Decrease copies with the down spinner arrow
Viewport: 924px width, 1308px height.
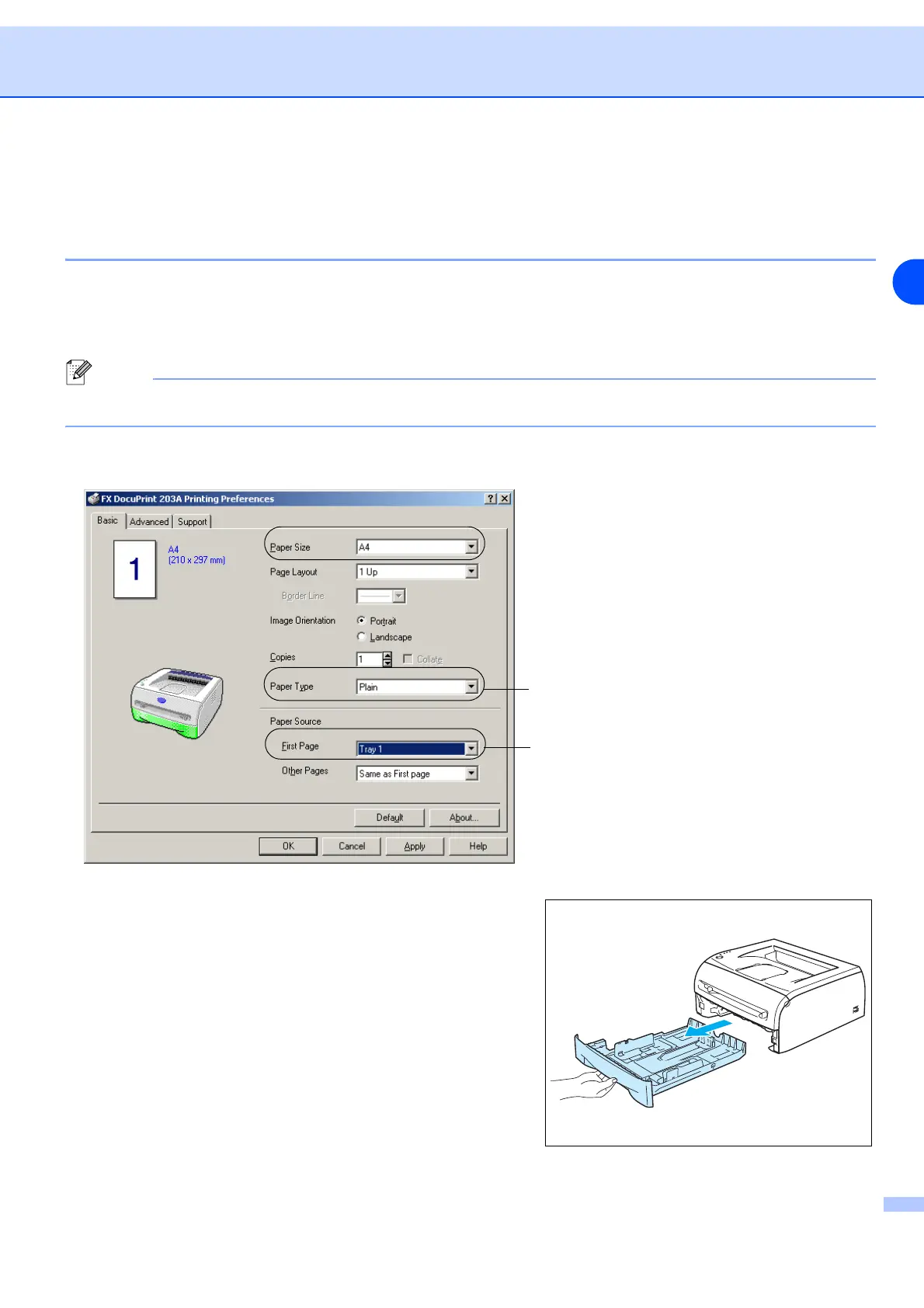click(387, 663)
